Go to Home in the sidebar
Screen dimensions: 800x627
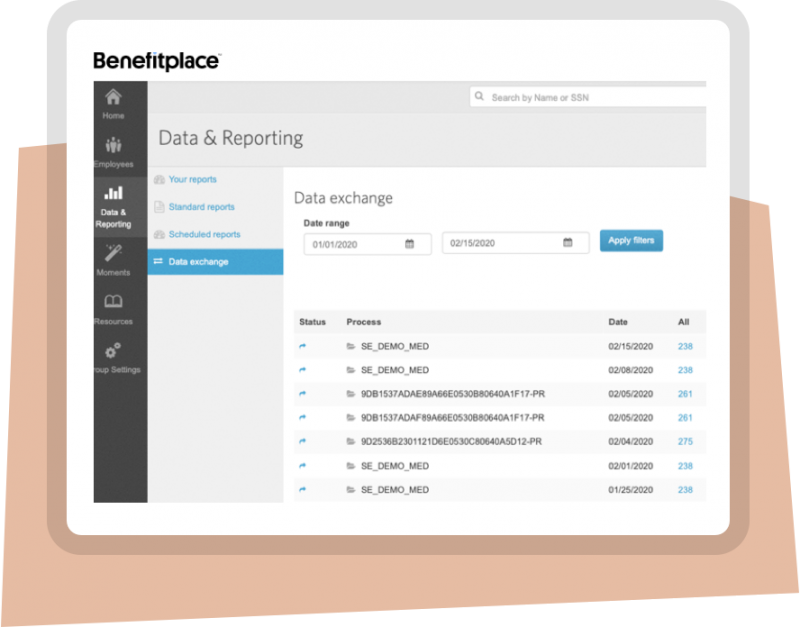coord(113,104)
